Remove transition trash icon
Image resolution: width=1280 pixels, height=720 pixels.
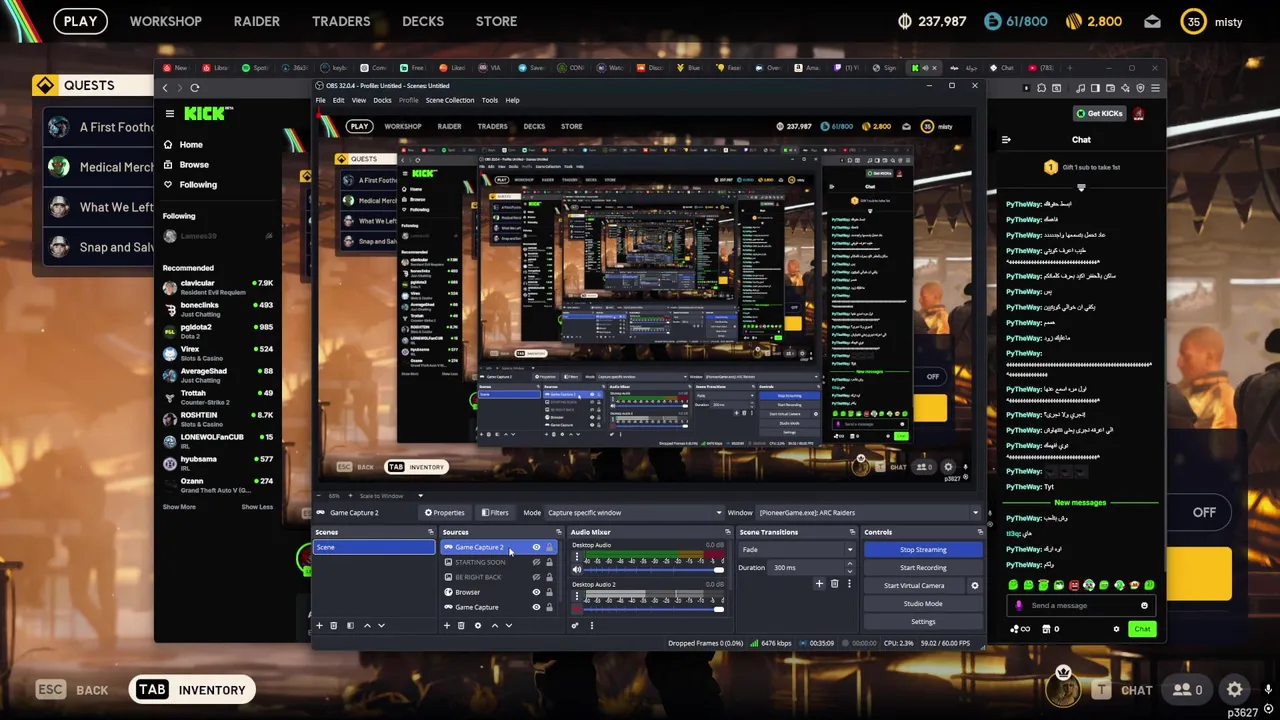(x=834, y=583)
